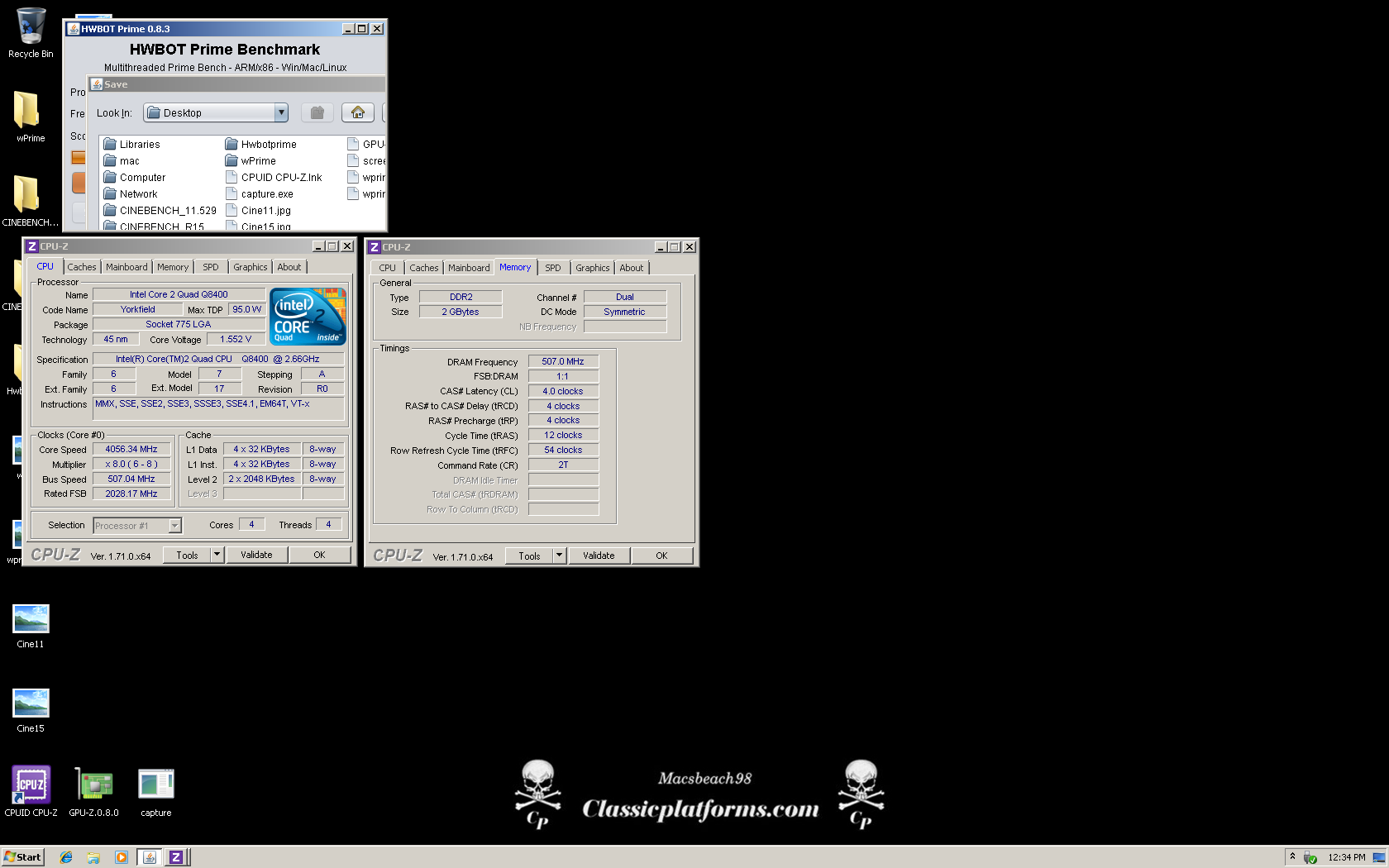Select the Network folder in the file list
Image resolution: width=1389 pixels, height=868 pixels.
click(x=130, y=194)
